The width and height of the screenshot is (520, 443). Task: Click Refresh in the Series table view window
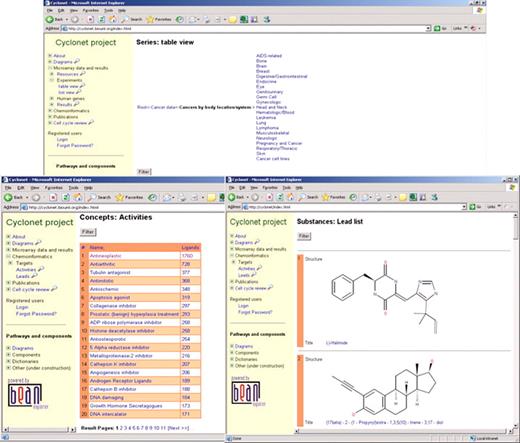[x=102, y=20]
